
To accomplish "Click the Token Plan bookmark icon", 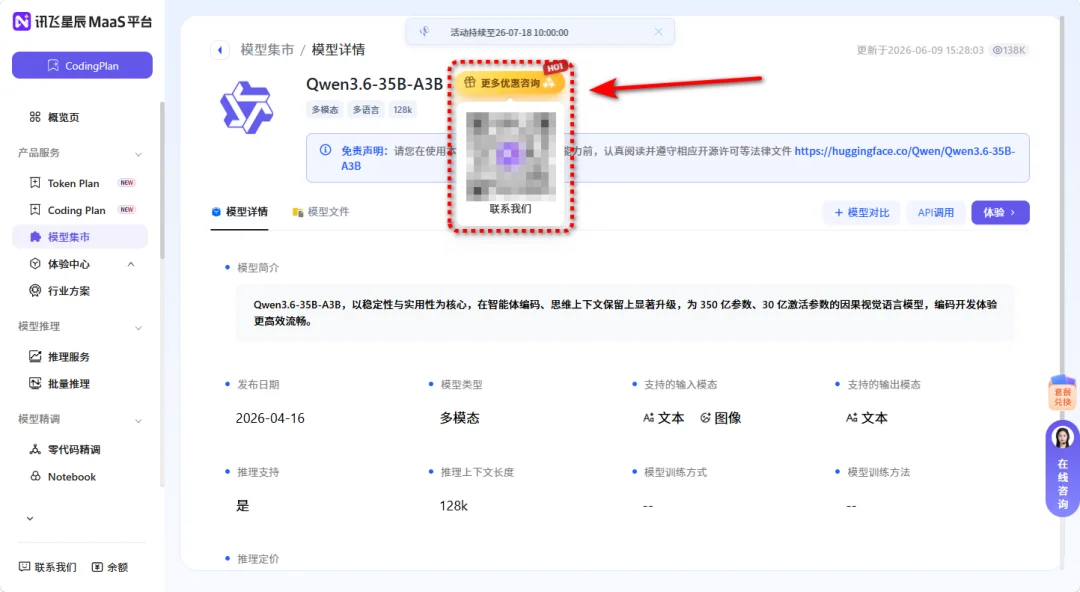I will (35, 183).
